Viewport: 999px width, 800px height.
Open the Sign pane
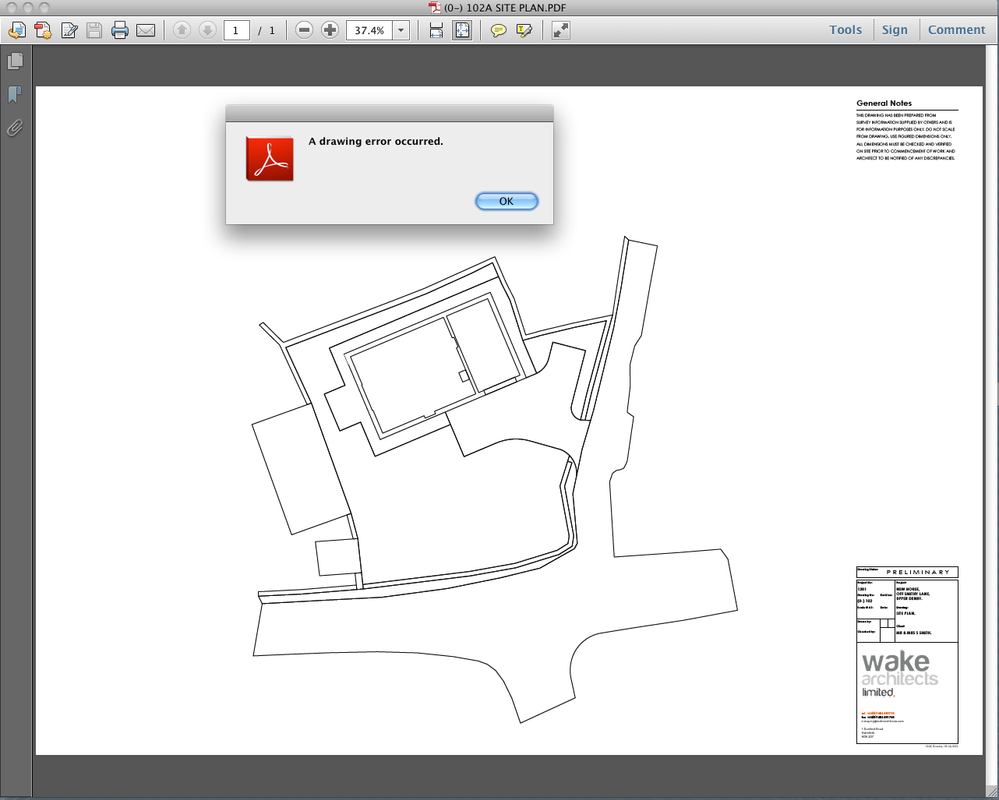[x=895, y=30]
